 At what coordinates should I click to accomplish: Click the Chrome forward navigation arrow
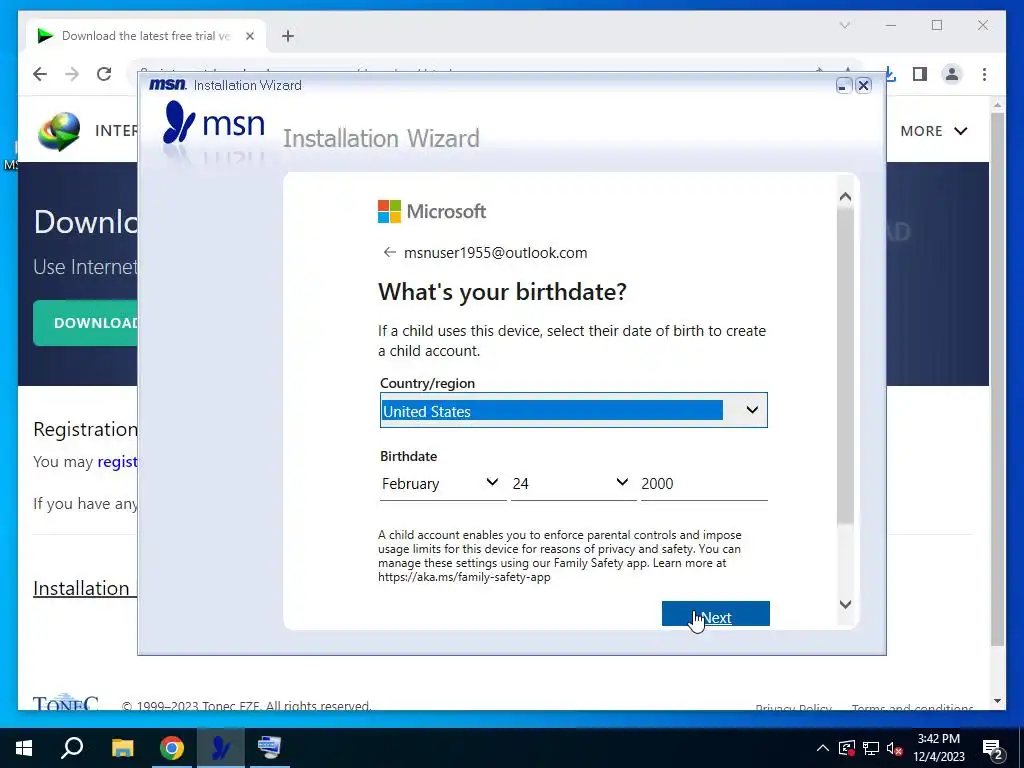pyautogui.click(x=72, y=74)
